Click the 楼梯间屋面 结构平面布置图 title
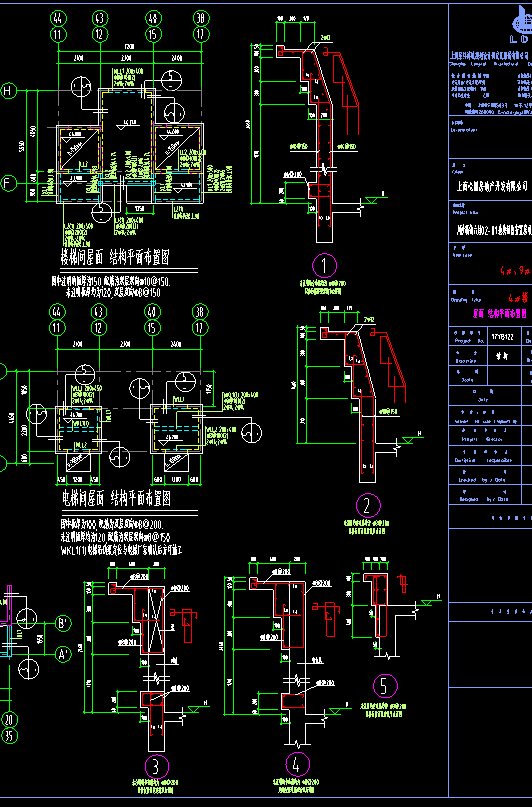The height and width of the screenshot is (807, 532). (115, 257)
